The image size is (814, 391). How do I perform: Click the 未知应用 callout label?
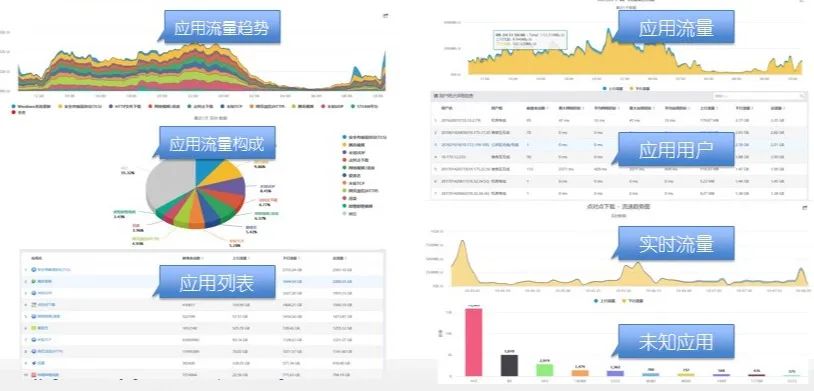point(676,342)
